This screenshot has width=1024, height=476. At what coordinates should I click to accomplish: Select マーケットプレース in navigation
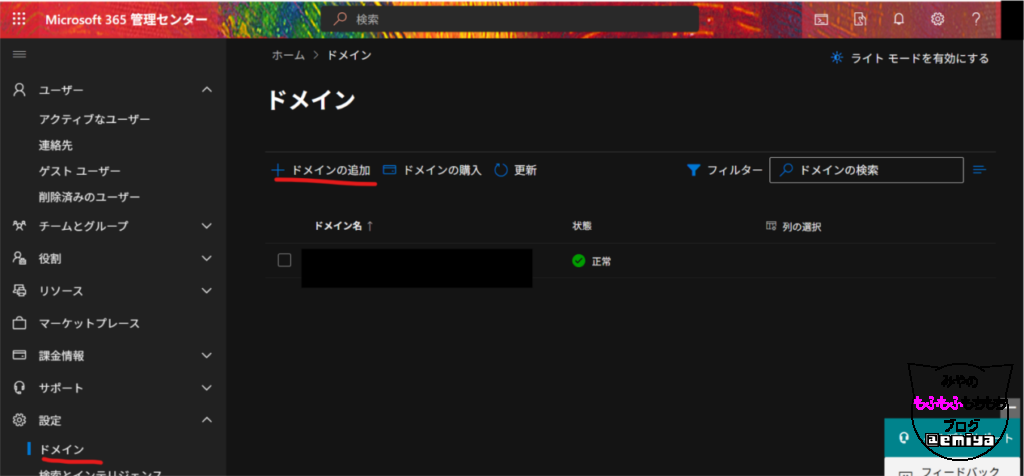pos(89,323)
